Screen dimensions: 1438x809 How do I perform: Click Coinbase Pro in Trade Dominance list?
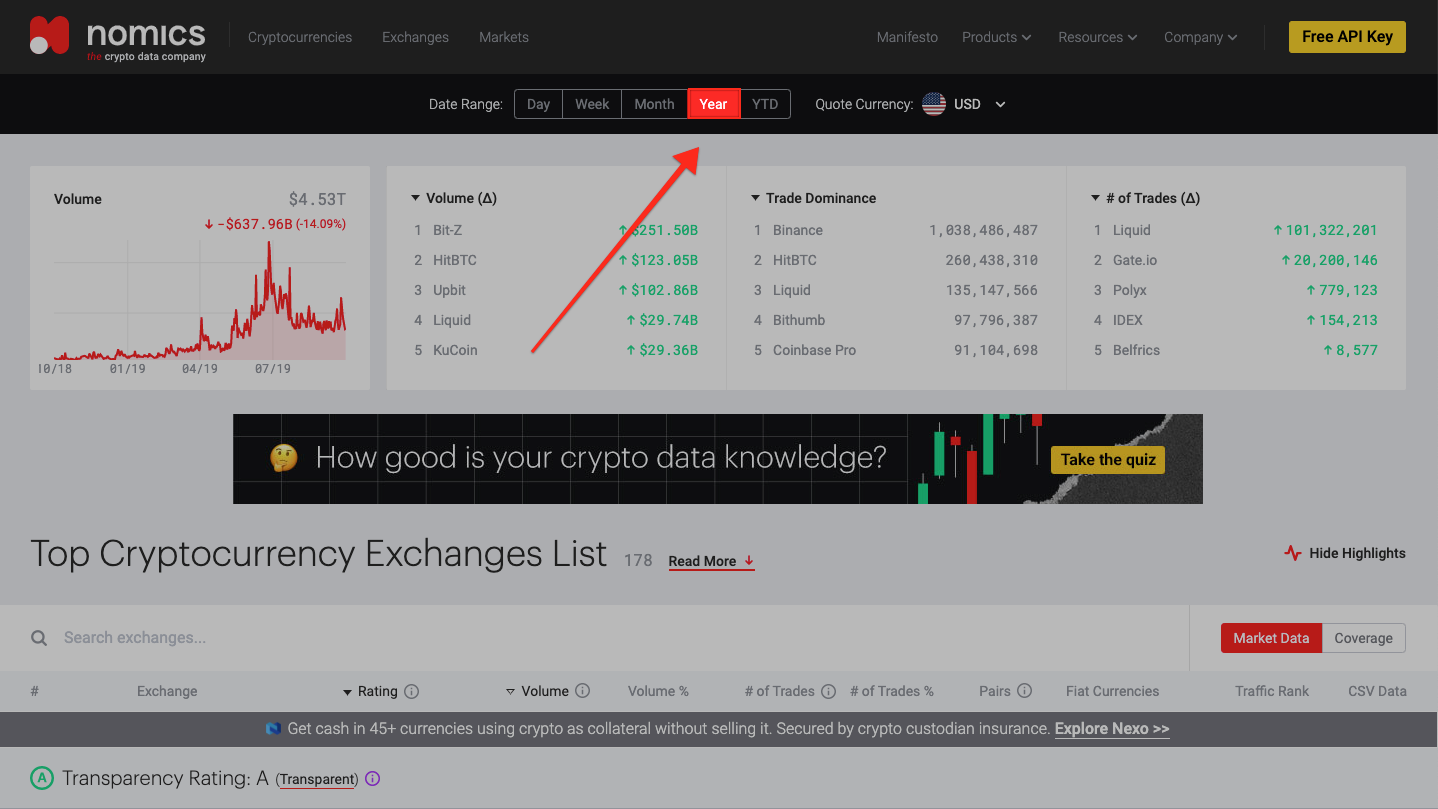click(814, 350)
